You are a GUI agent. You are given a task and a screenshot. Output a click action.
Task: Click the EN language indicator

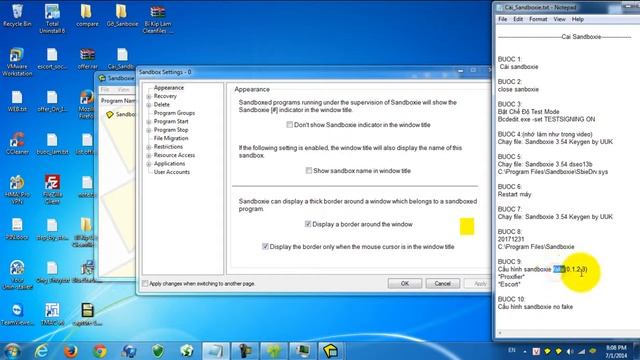511,350
